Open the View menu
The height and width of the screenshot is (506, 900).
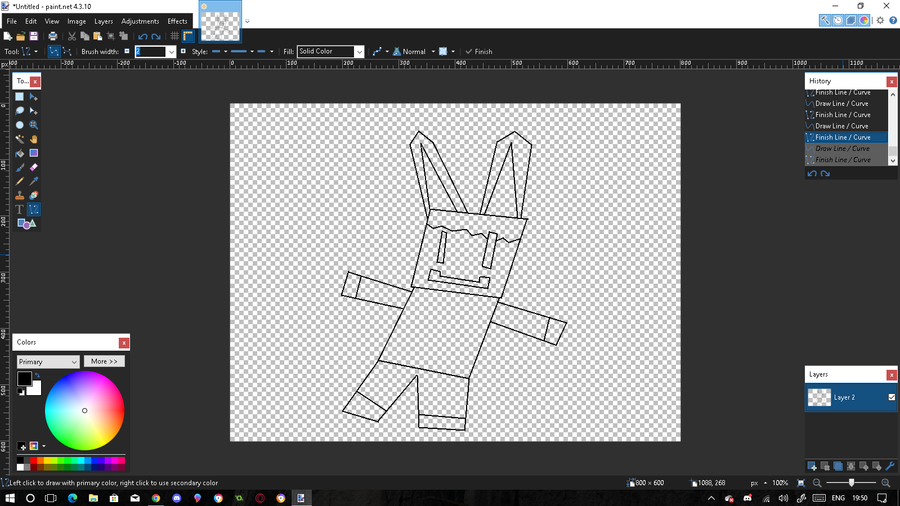point(52,21)
